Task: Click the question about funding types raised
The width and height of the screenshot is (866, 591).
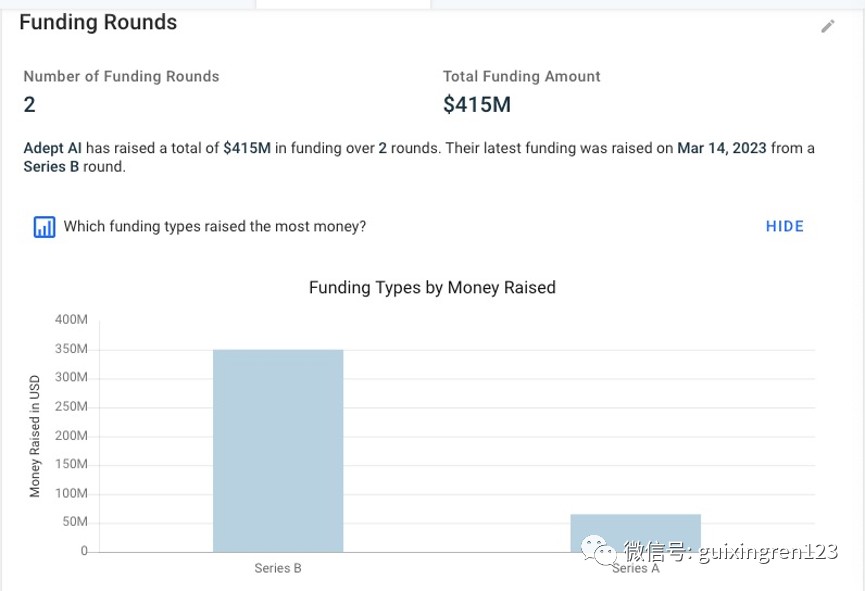Action: point(214,226)
